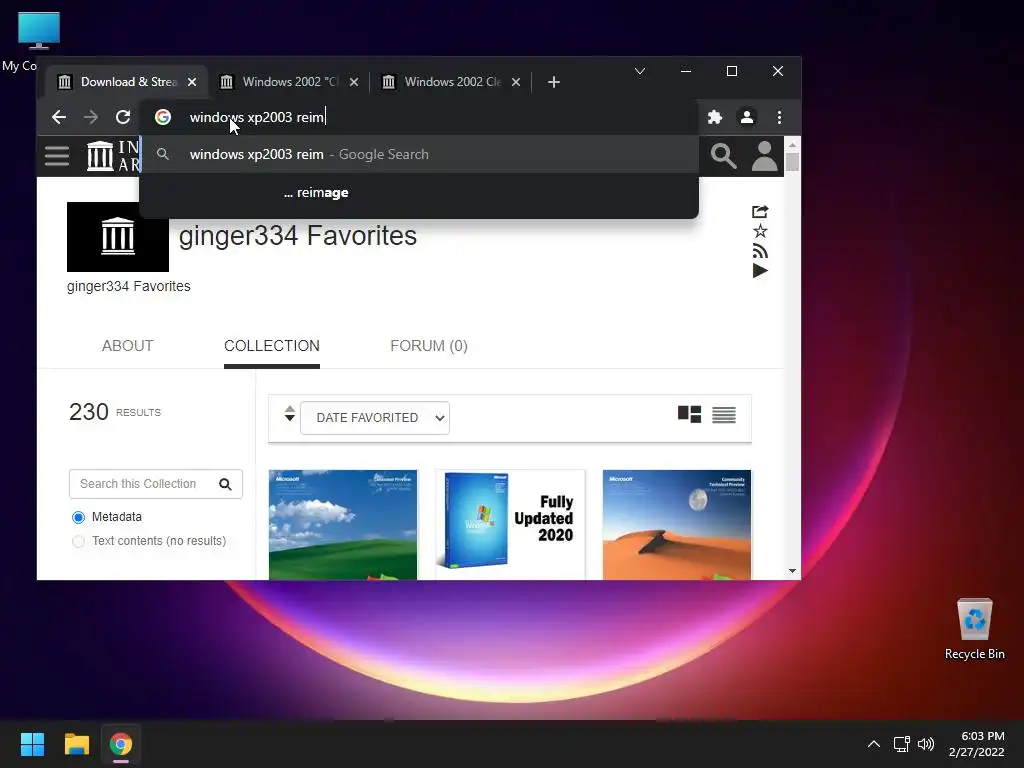Open the desert dune thumbnail item
The image size is (1024, 768).
[x=677, y=525]
